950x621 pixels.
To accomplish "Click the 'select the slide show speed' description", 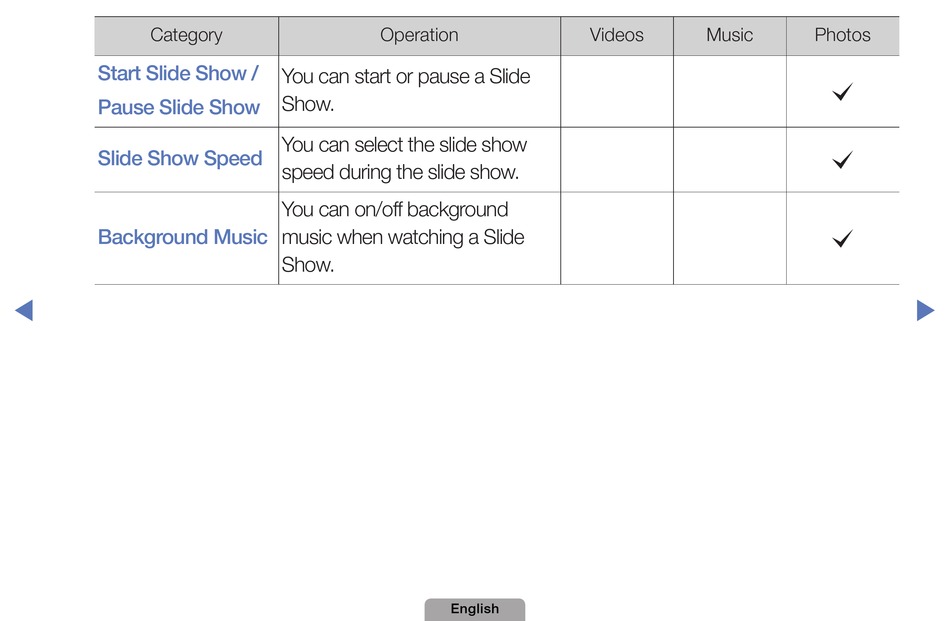I will [404, 159].
